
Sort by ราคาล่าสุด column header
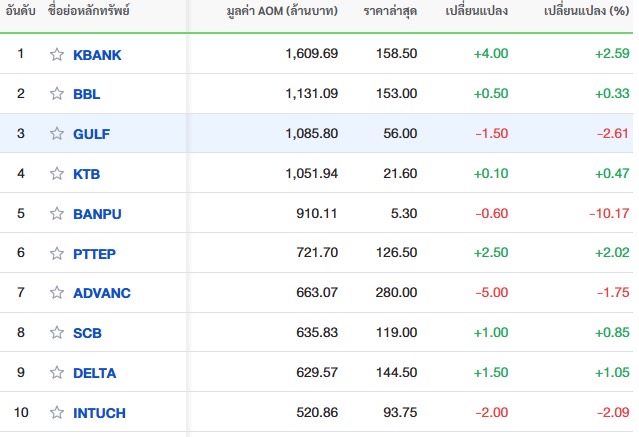pyautogui.click(x=390, y=11)
